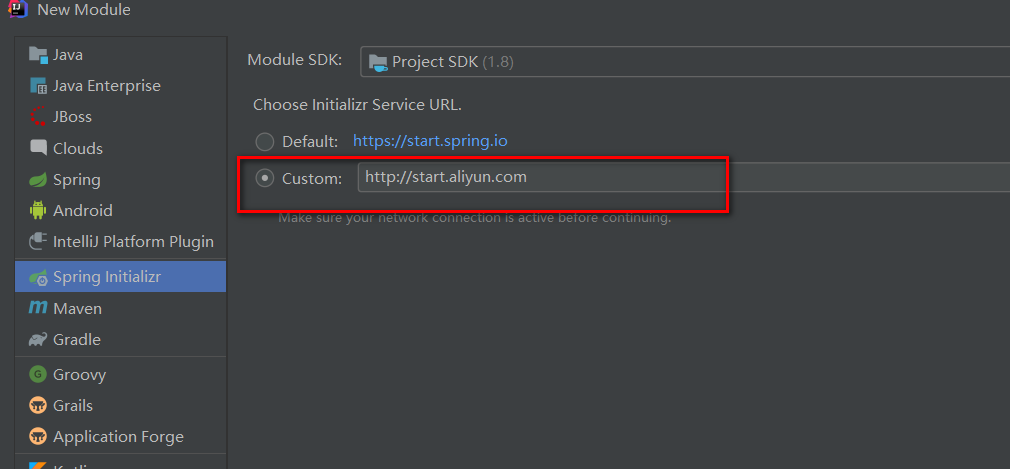Select Gradle module type
1010x469 pixels.
click(x=120, y=340)
